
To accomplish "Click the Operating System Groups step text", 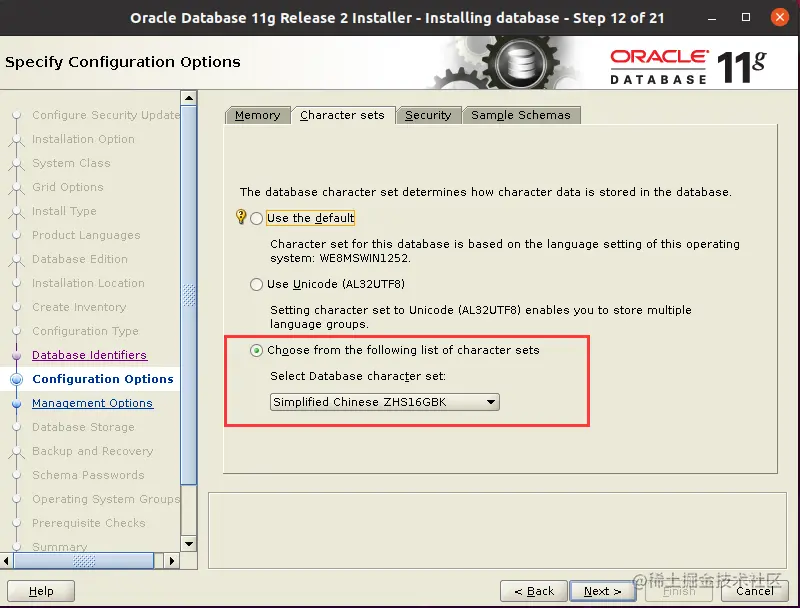I will click(106, 499).
